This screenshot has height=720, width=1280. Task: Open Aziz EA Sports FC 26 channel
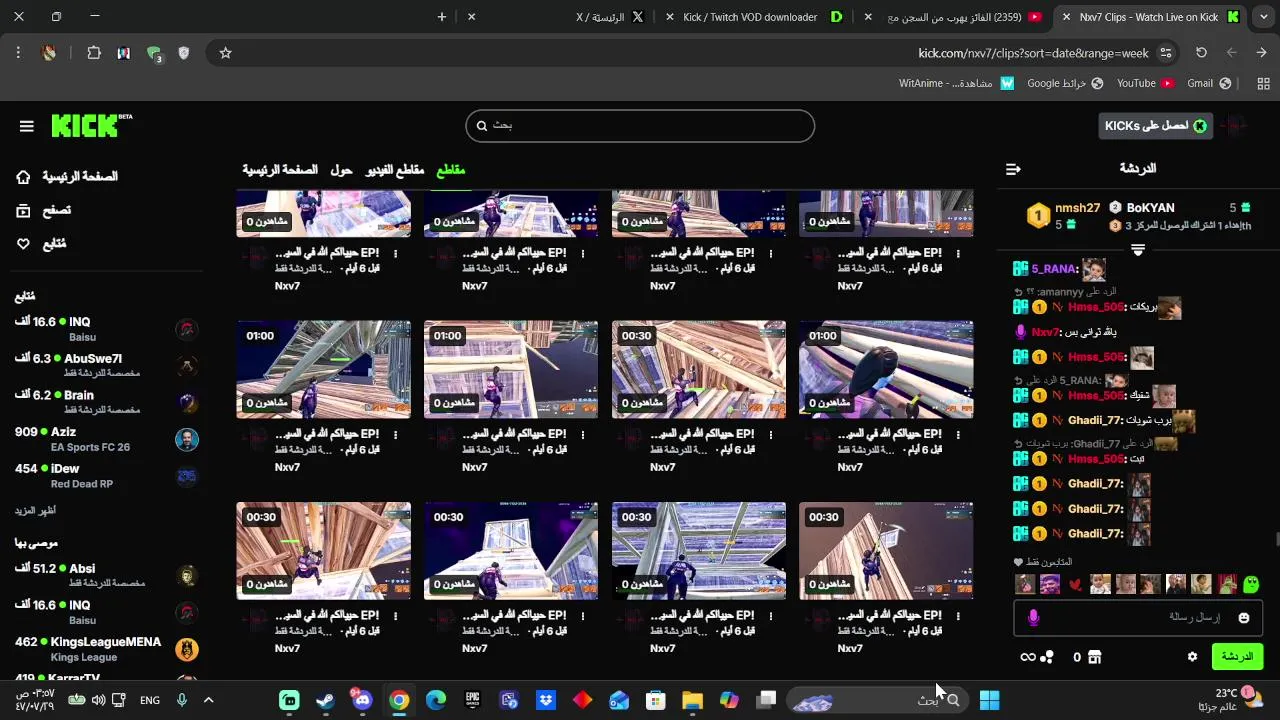click(106, 439)
